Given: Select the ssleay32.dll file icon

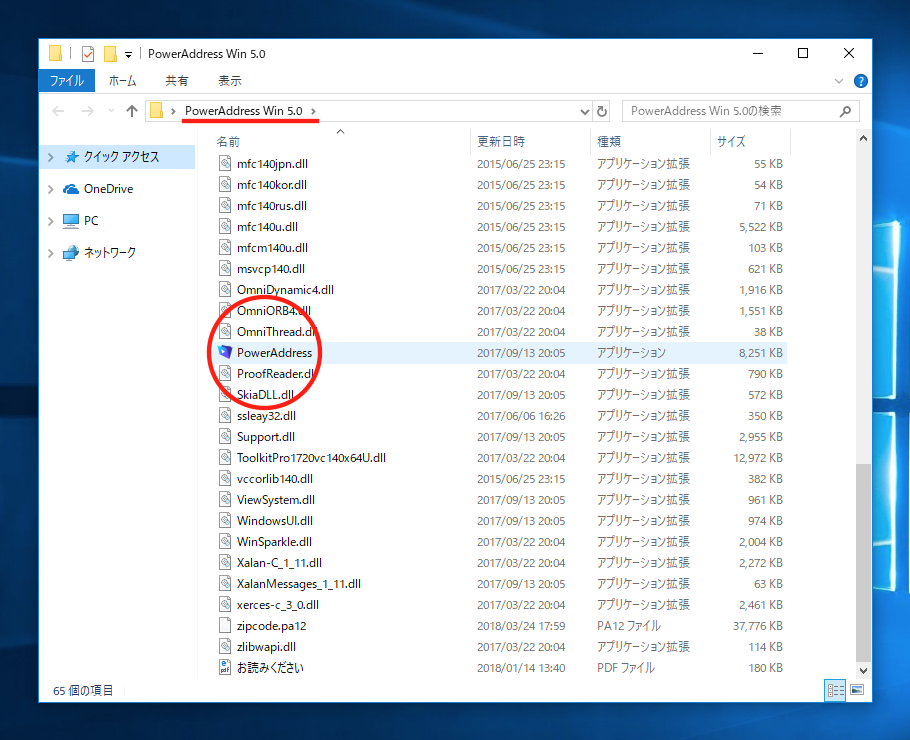Looking at the screenshot, I should pyautogui.click(x=225, y=416).
